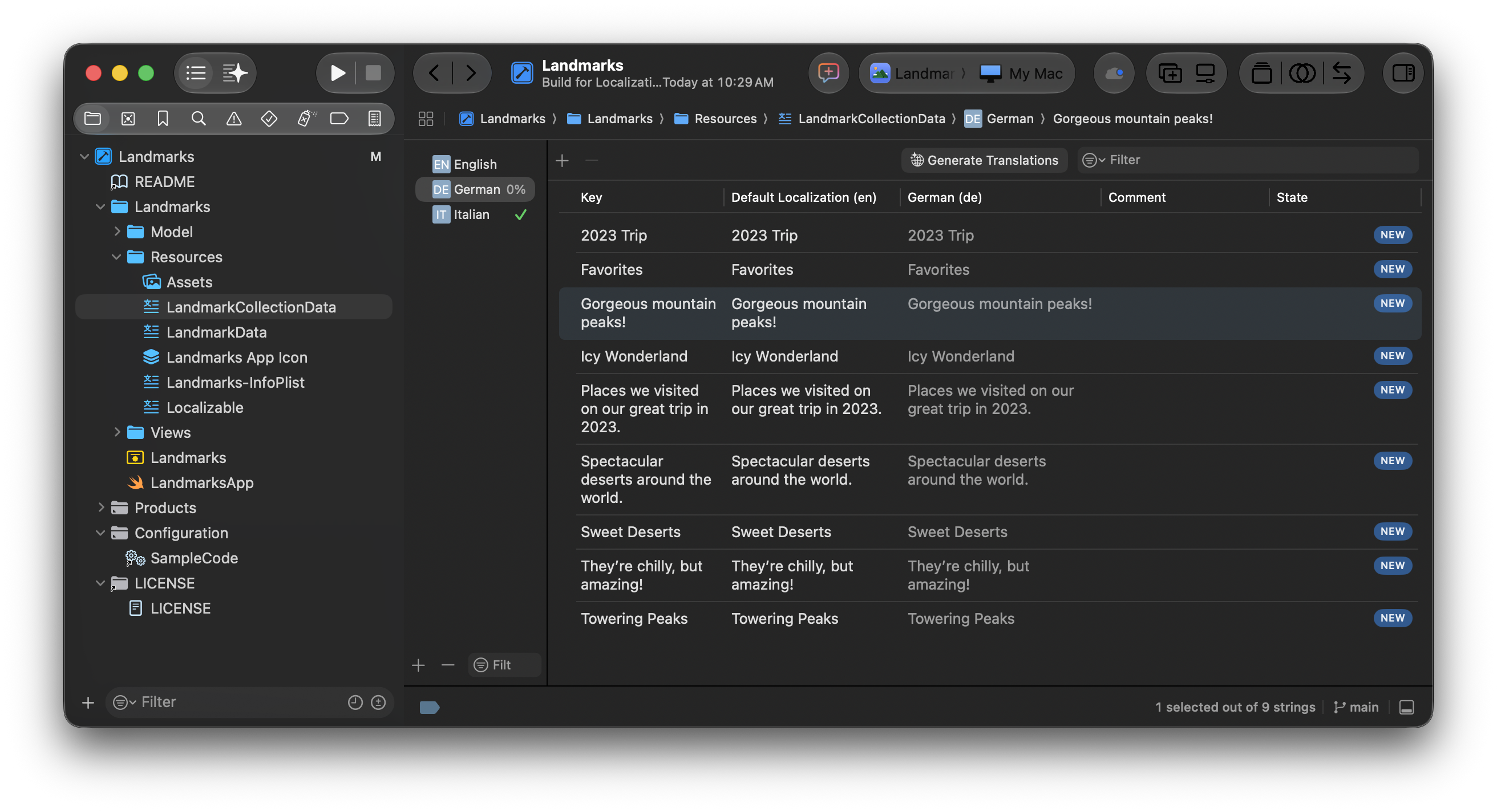Open the display/canvas monitor icon in the toolbar

(1206, 73)
